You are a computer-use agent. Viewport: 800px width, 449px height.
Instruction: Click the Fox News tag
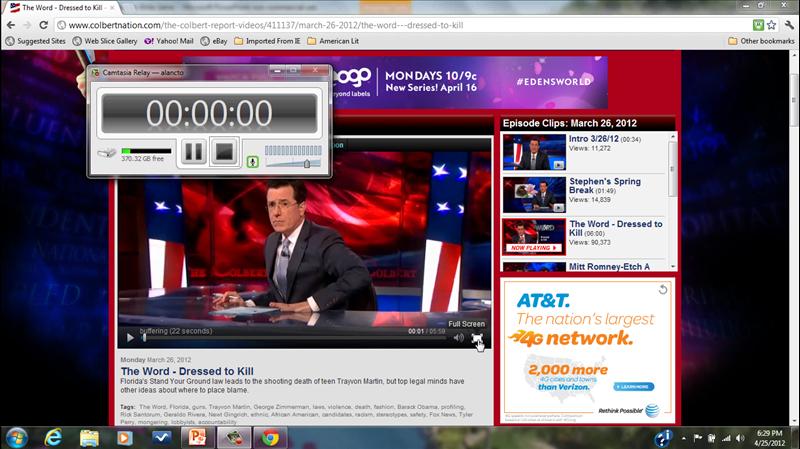(x=442, y=414)
